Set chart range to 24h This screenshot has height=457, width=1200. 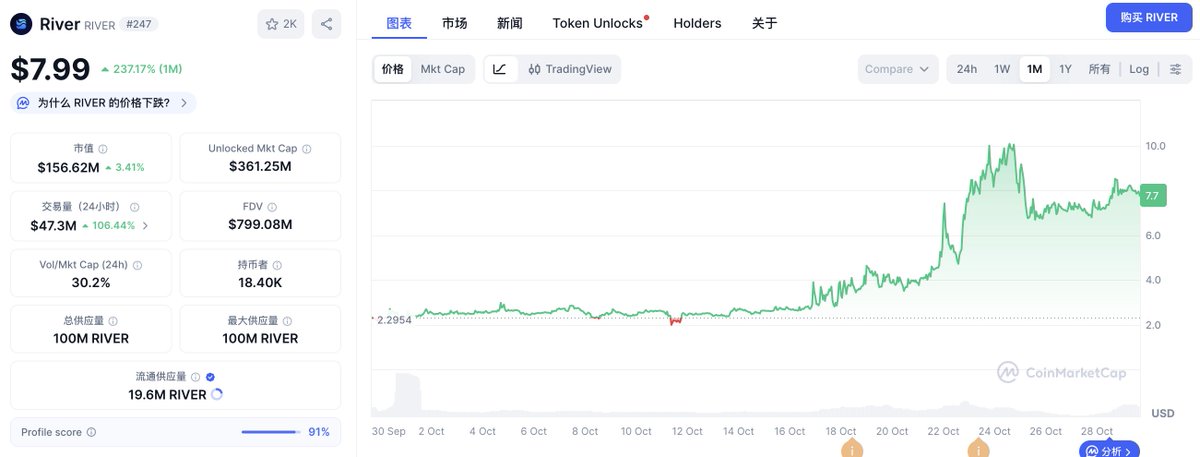(x=967, y=69)
